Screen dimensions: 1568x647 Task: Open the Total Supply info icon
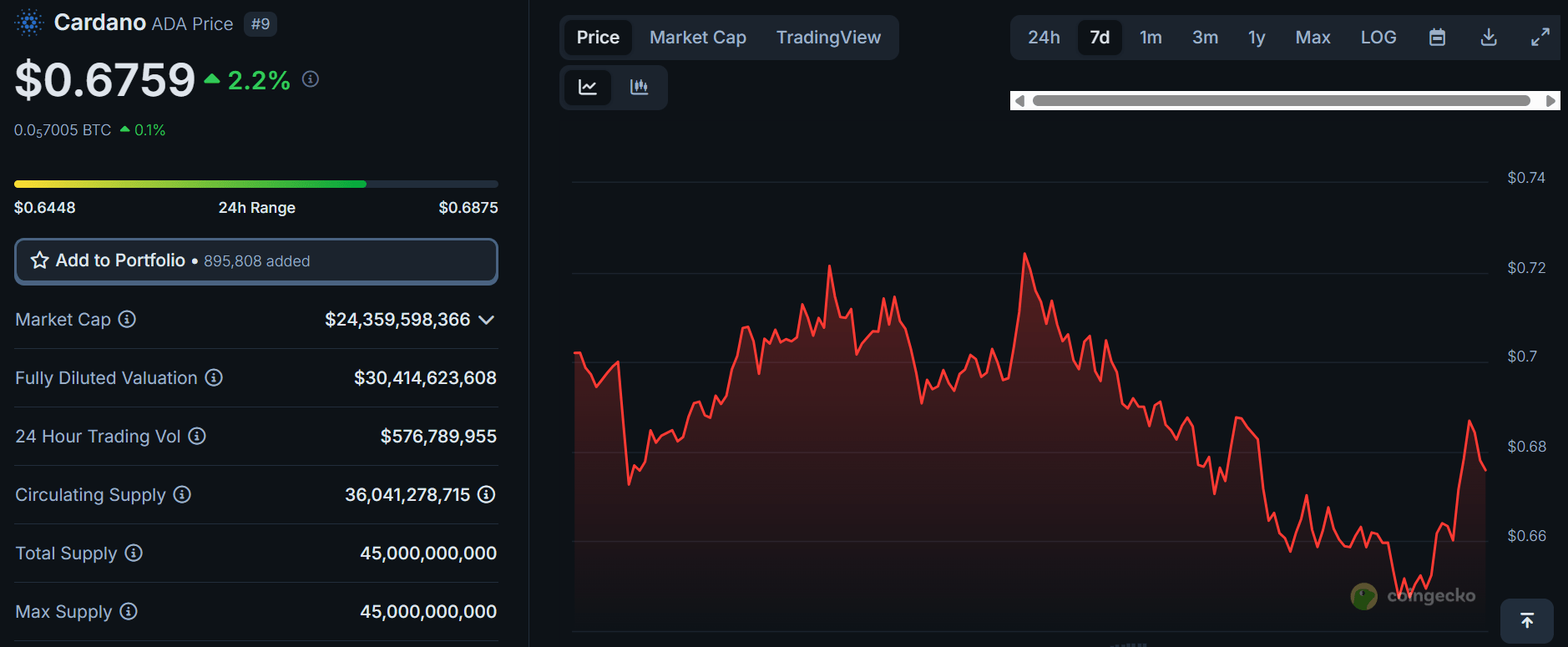[134, 553]
